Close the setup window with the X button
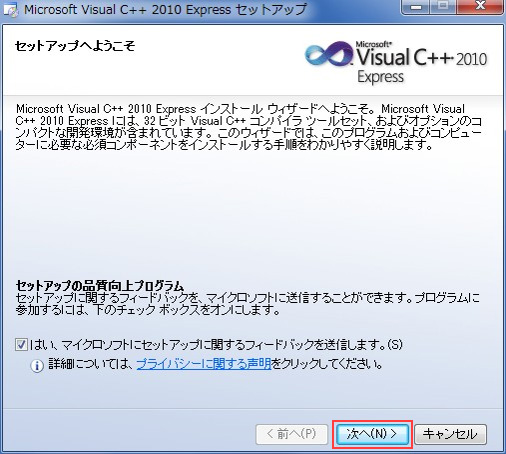The width and height of the screenshot is (506, 454). (480, 7)
